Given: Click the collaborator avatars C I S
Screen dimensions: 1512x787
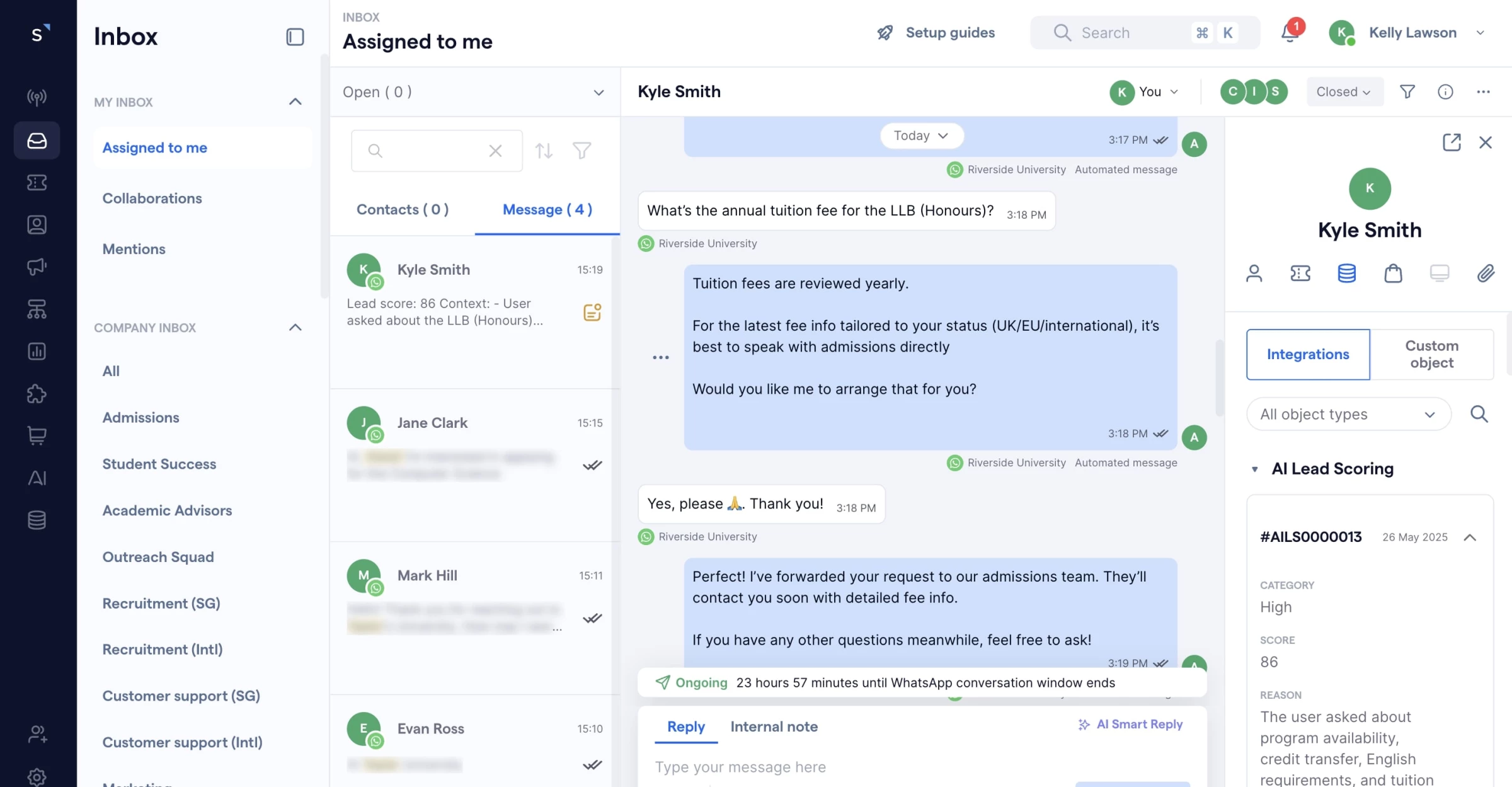Looking at the screenshot, I should [1254, 92].
